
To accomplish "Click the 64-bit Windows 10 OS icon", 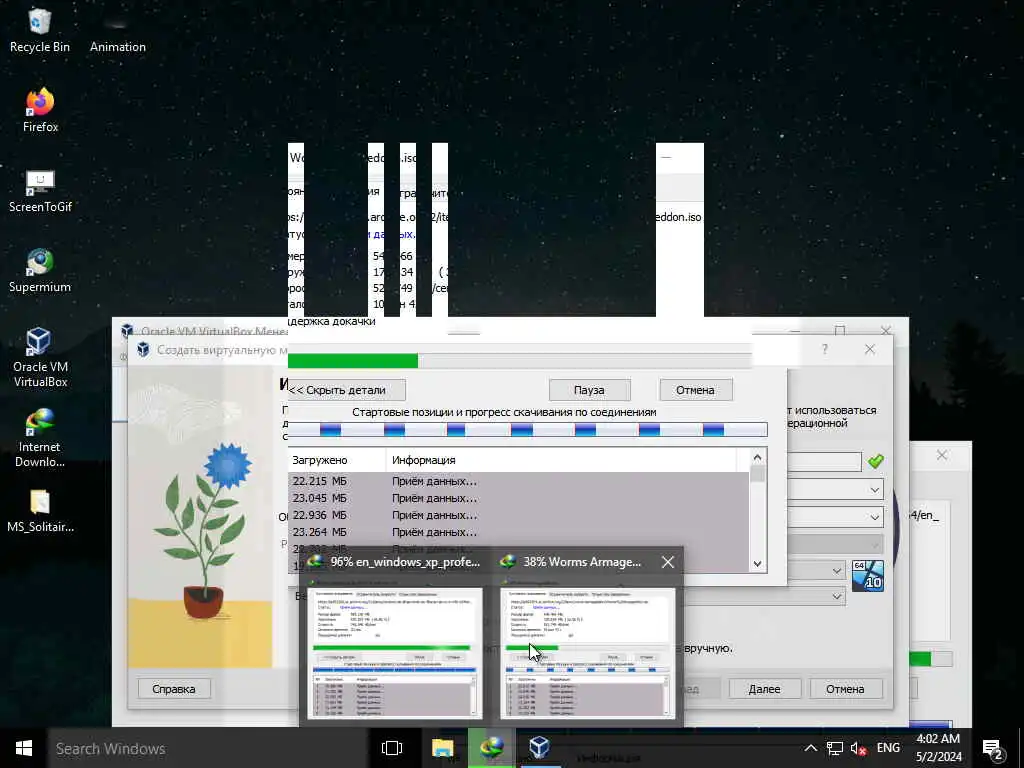I will tap(868, 575).
